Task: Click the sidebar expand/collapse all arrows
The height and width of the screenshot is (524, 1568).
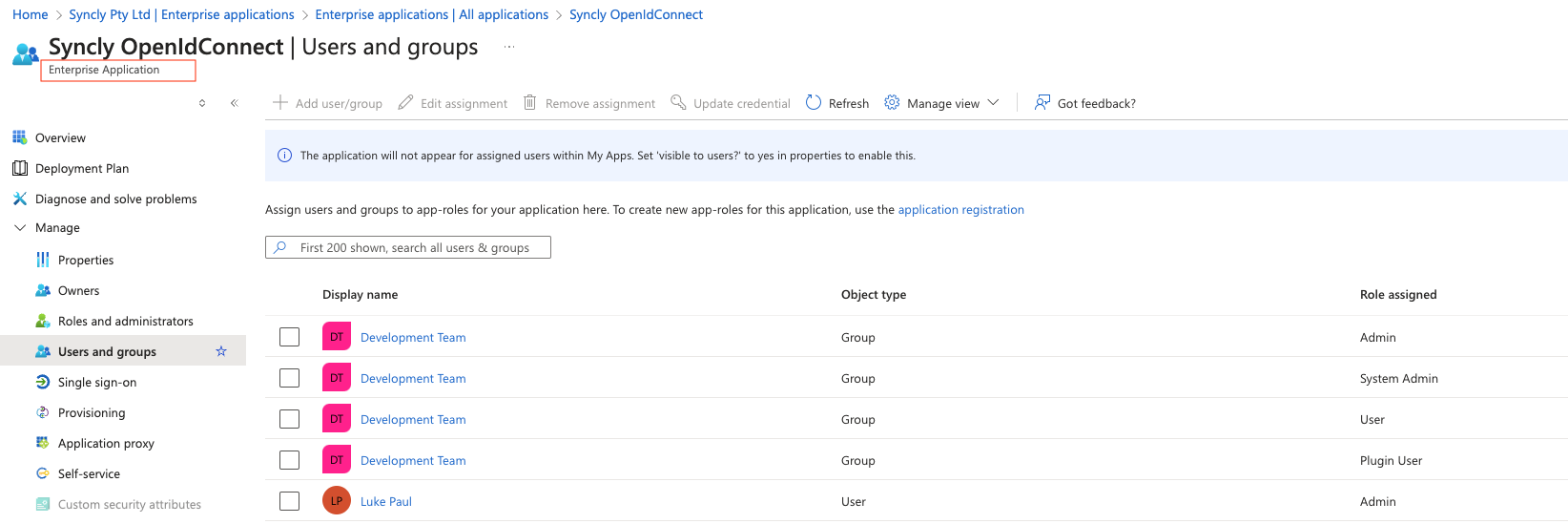Action: point(202,103)
